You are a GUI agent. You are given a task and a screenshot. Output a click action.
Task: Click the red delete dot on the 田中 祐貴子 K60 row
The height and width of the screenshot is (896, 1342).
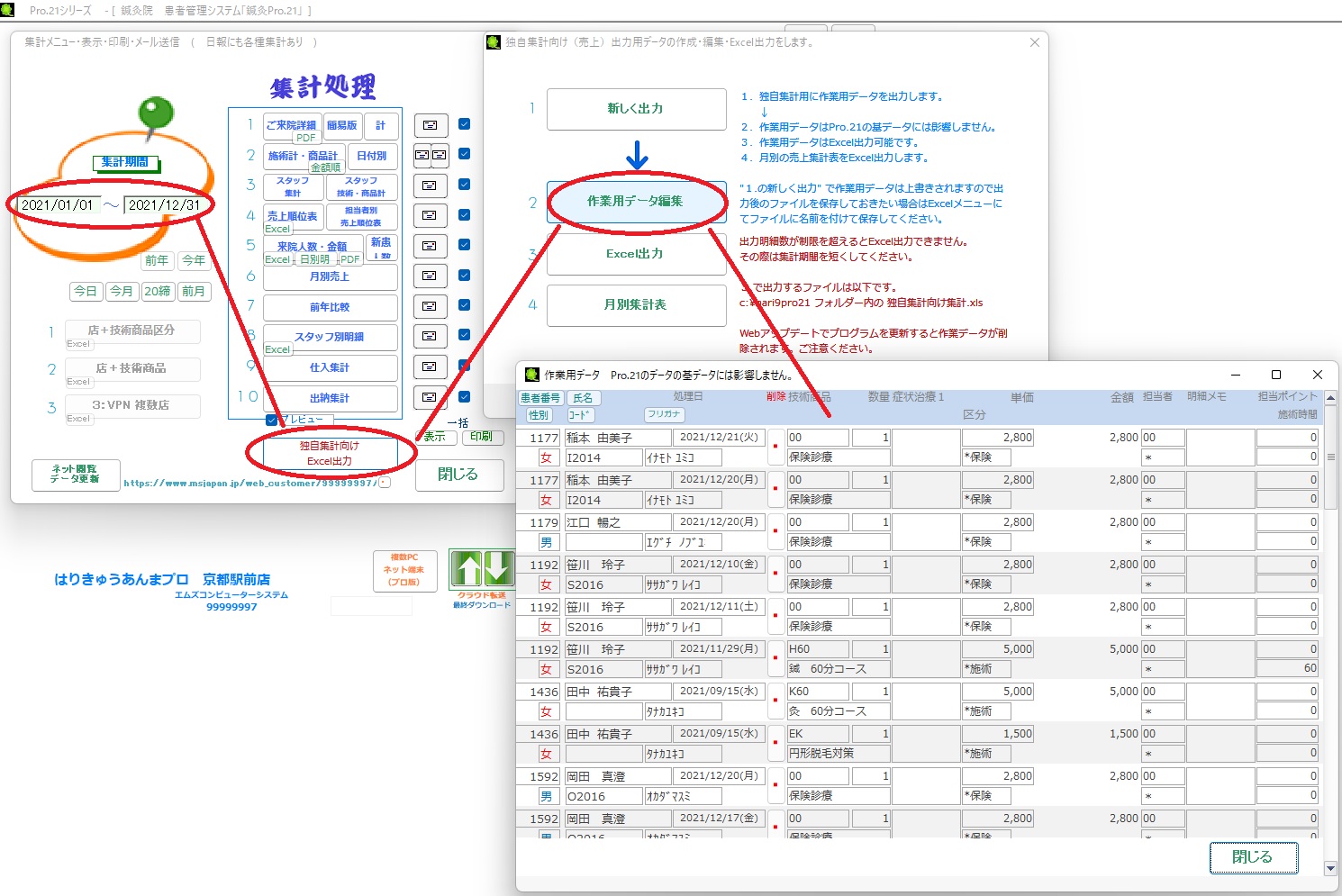click(775, 701)
